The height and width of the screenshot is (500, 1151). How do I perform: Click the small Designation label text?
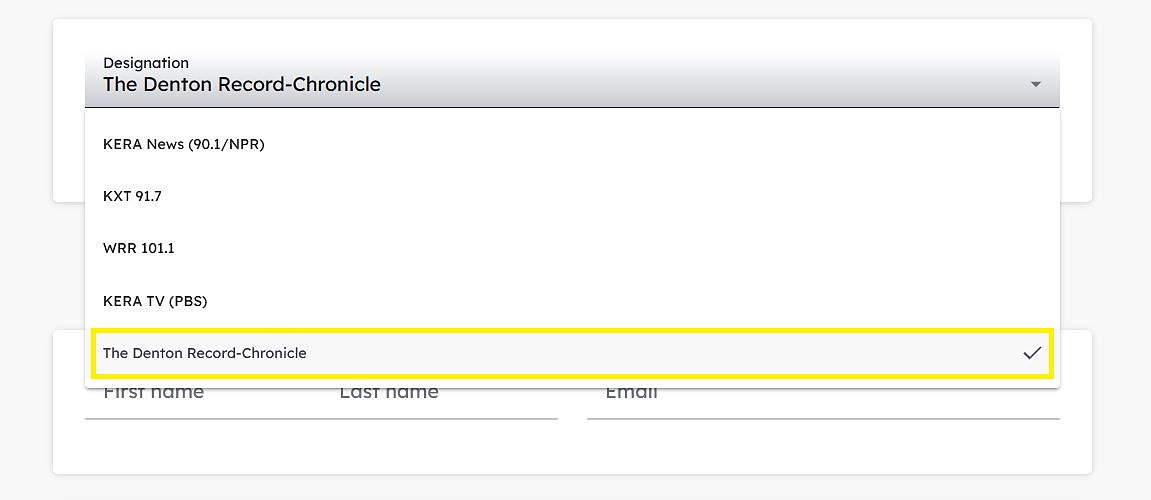[145, 62]
